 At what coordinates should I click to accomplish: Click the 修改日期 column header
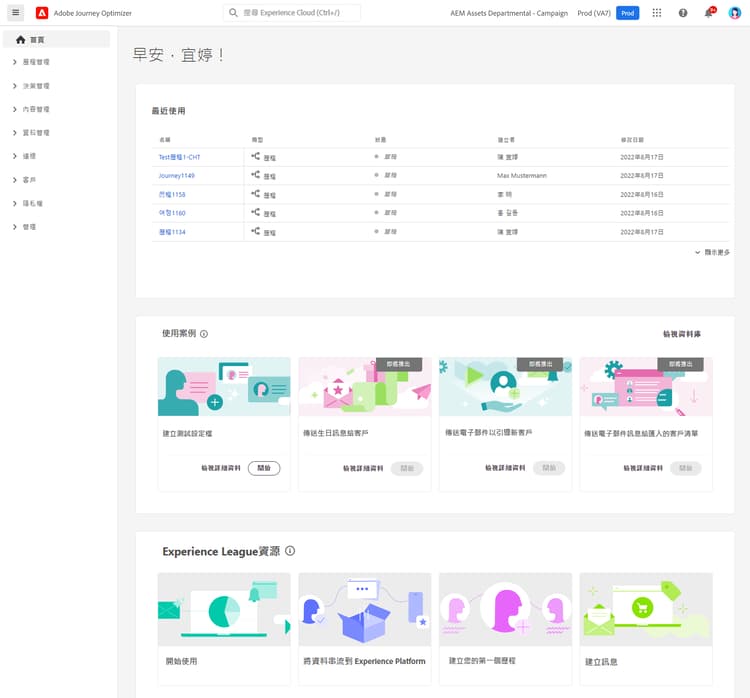(632, 140)
